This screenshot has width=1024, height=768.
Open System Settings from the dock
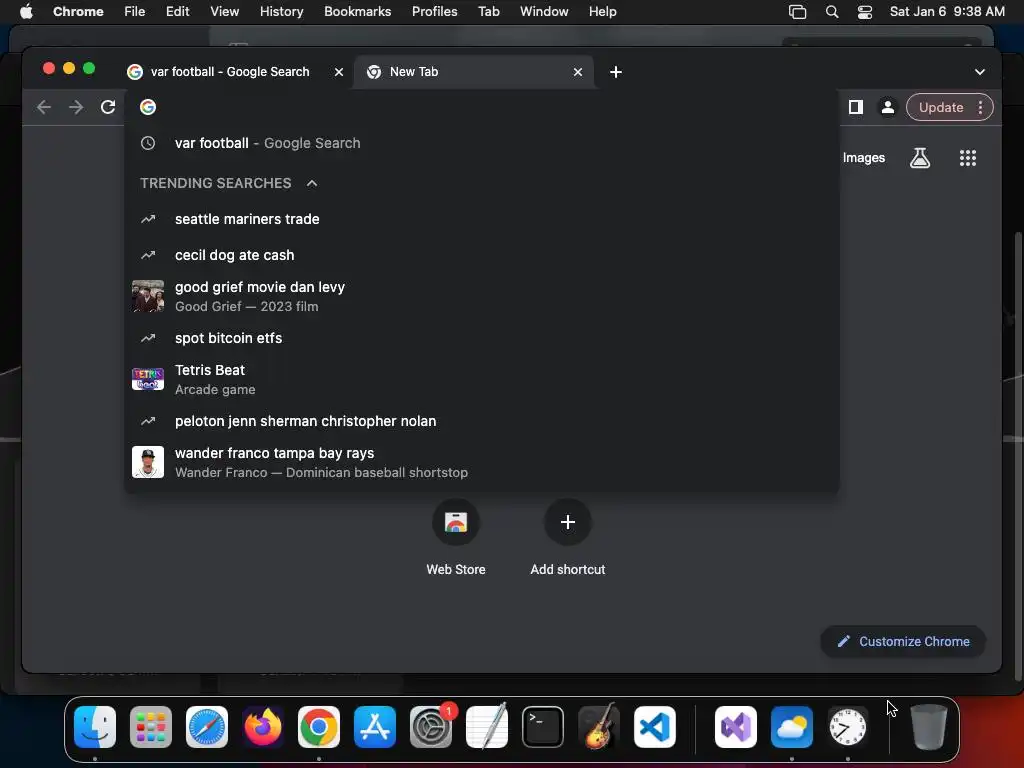pyautogui.click(x=431, y=727)
